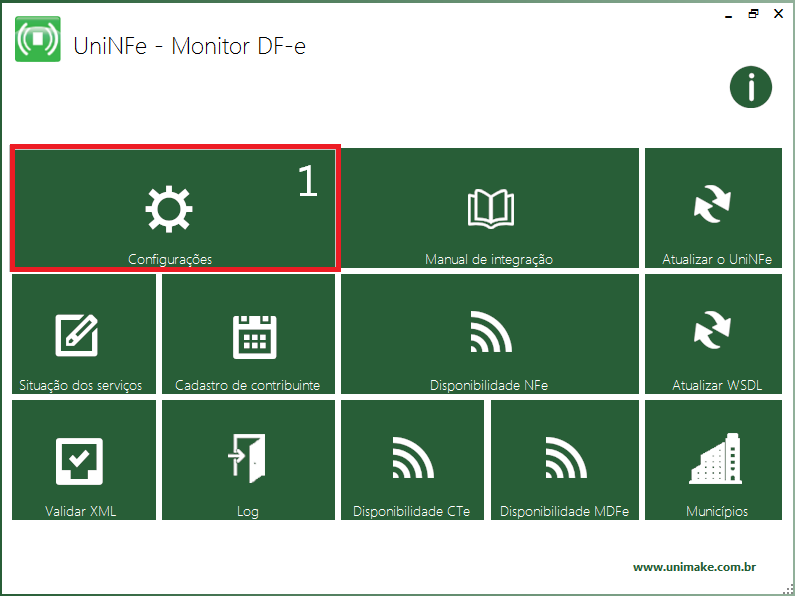
Task: Click the round info icon
Action: click(751, 87)
